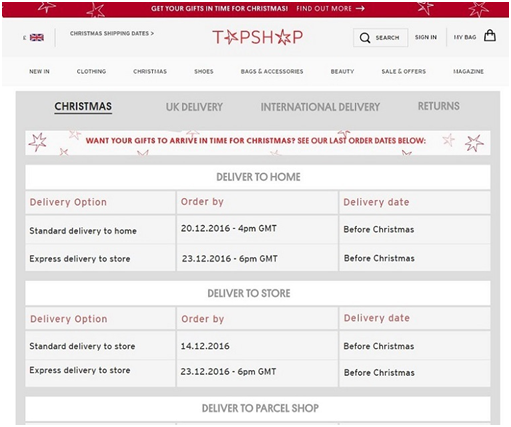
Task: Open the New In menu
Action: point(39,71)
